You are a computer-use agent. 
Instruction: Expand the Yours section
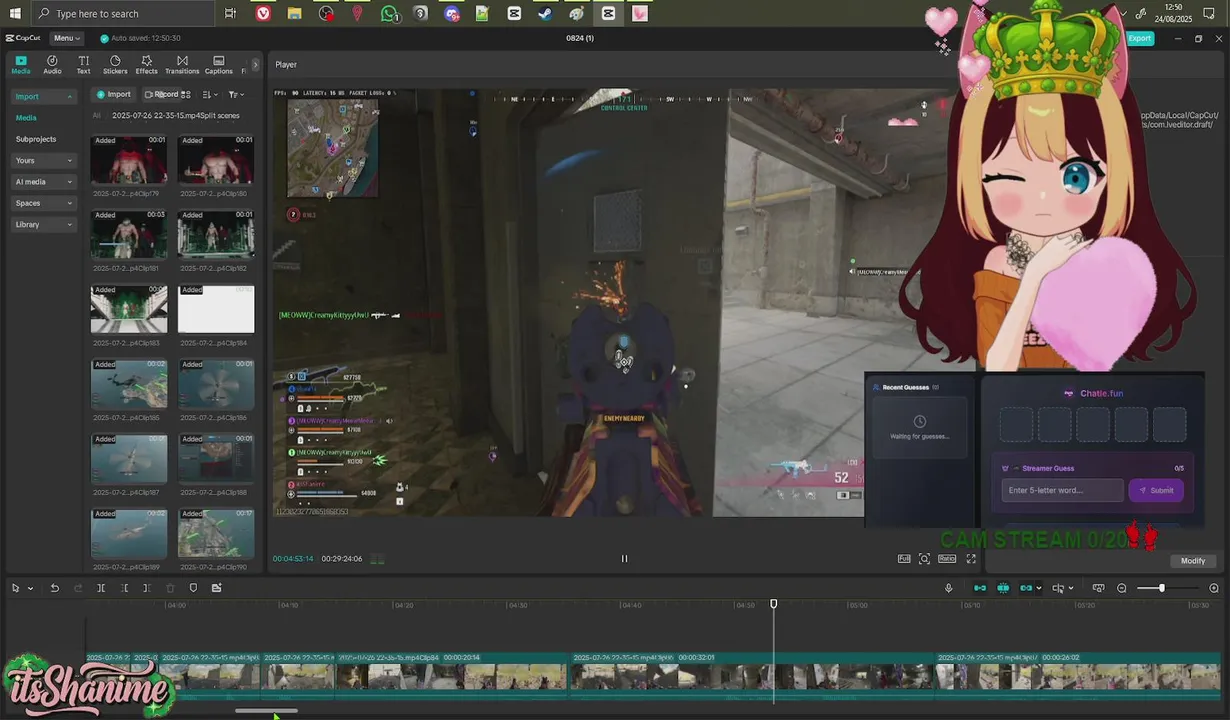pyautogui.click(x=44, y=160)
